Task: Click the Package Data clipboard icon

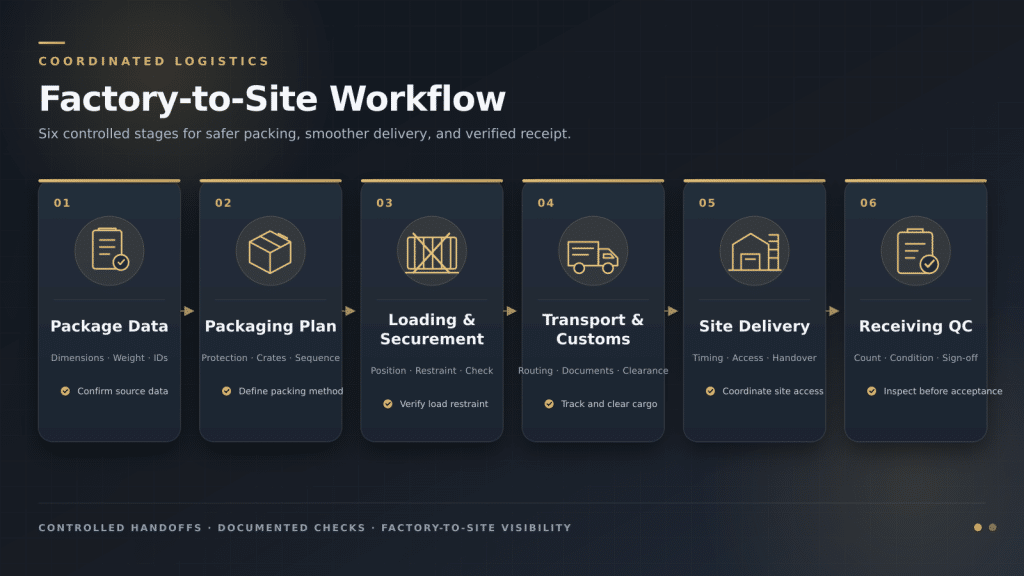Action: [x=110, y=251]
